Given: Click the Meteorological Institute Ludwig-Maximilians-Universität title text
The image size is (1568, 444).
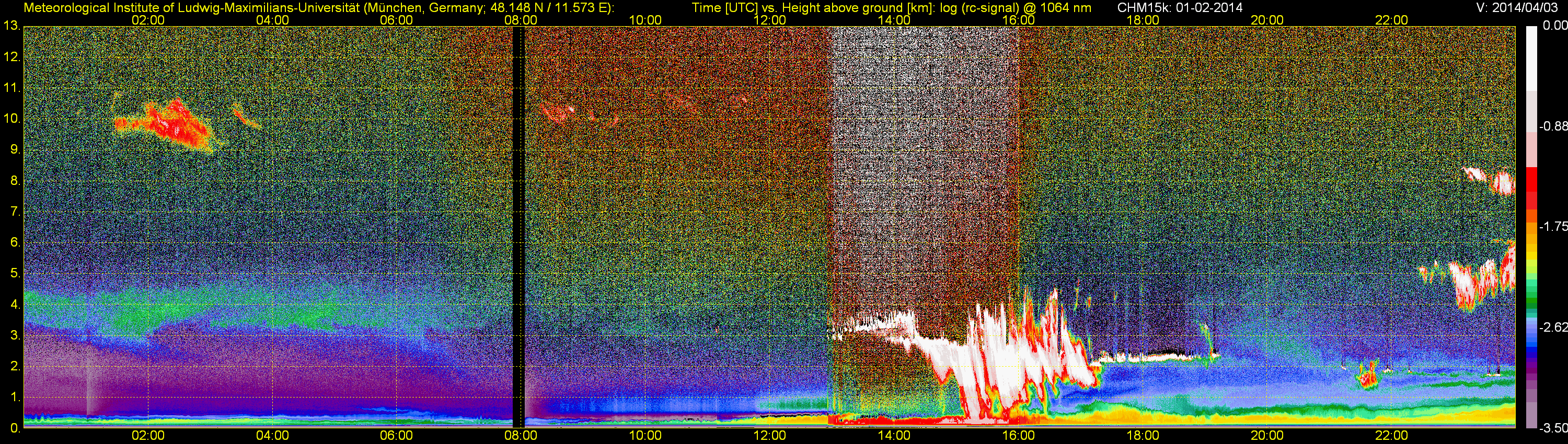Looking at the screenshot, I should coord(318,8).
